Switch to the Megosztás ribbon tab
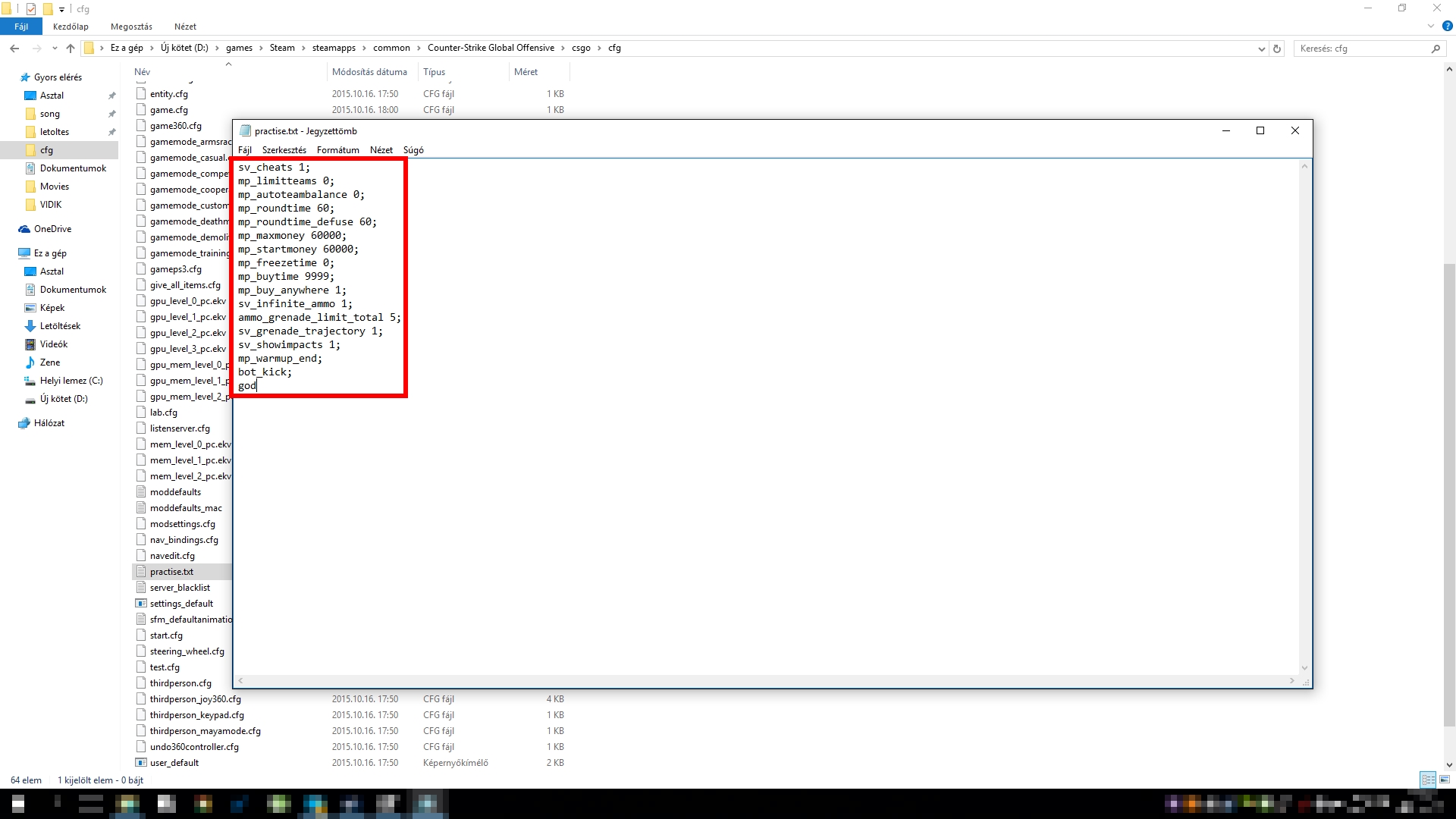The image size is (1456, 819). point(131,27)
